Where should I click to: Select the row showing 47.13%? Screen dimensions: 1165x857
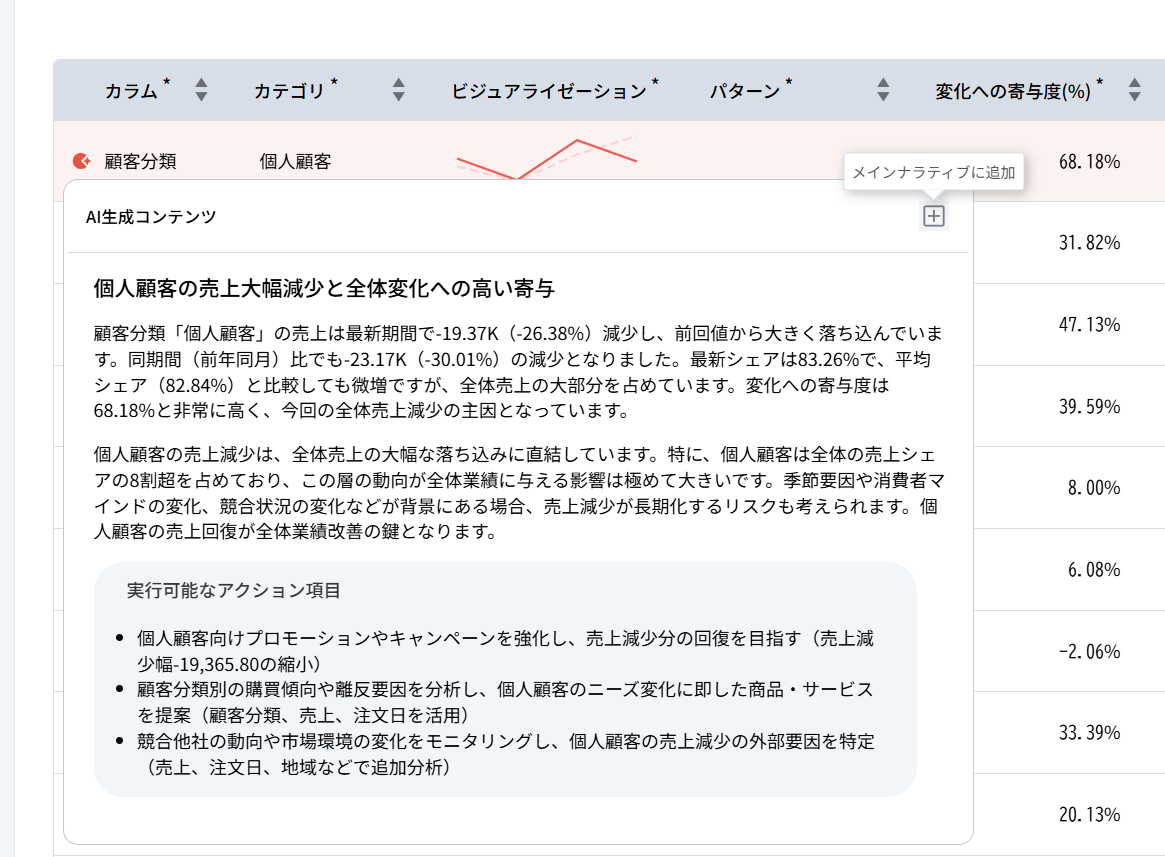[x=1088, y=324]
